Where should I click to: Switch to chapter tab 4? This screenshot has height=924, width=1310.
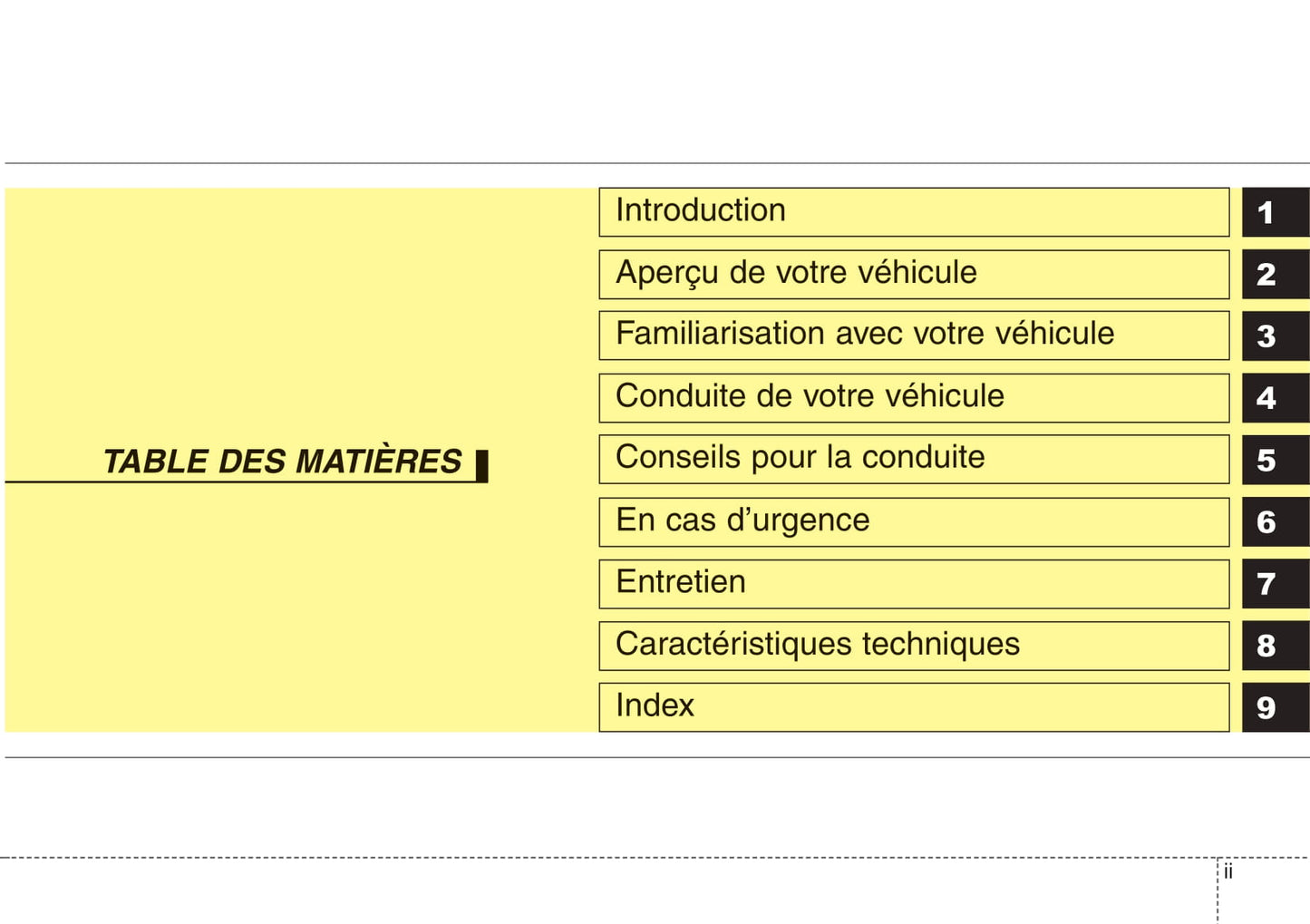(x=1274, y=398)
